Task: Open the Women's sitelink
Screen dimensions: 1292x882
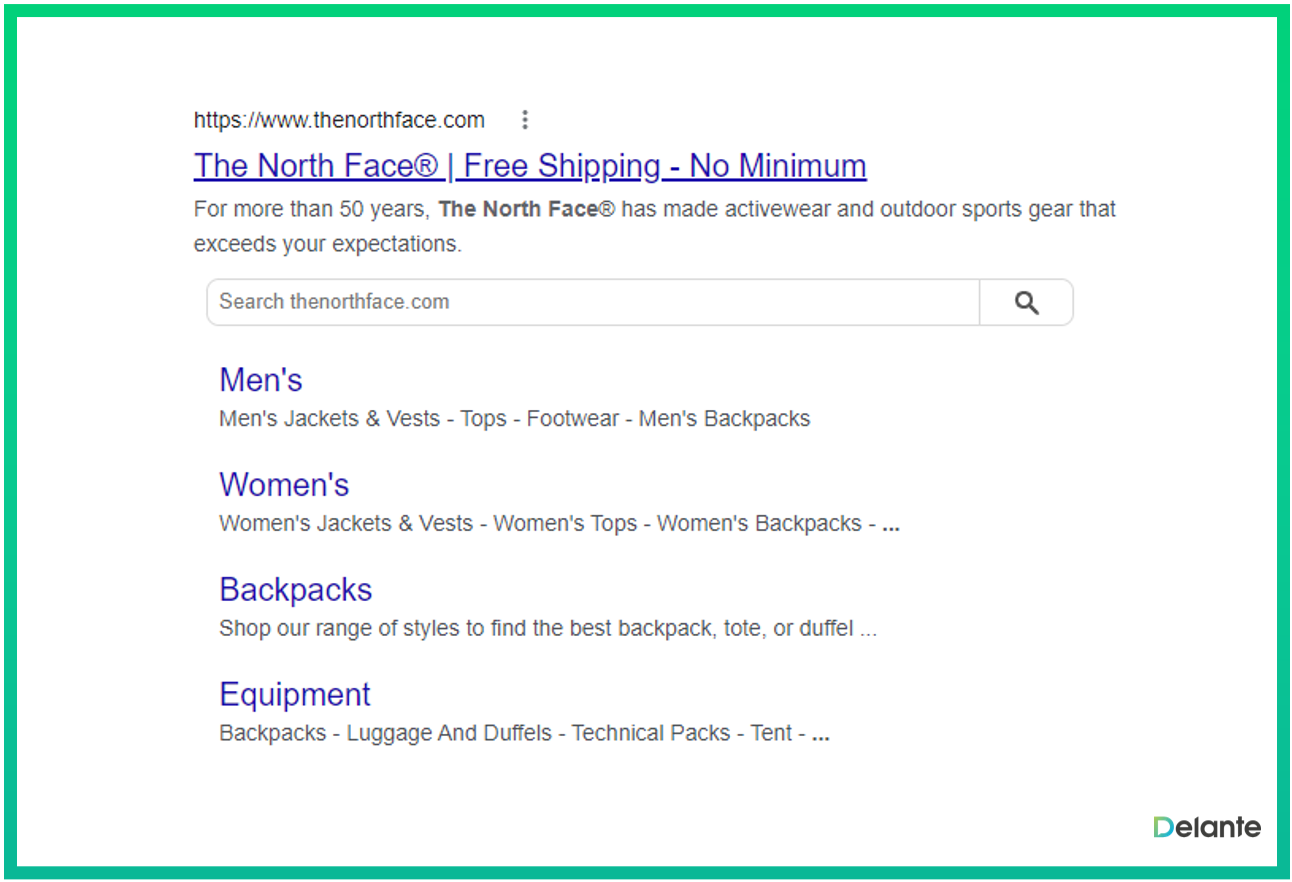Action: pyautogui.click(x=284, y=485)
